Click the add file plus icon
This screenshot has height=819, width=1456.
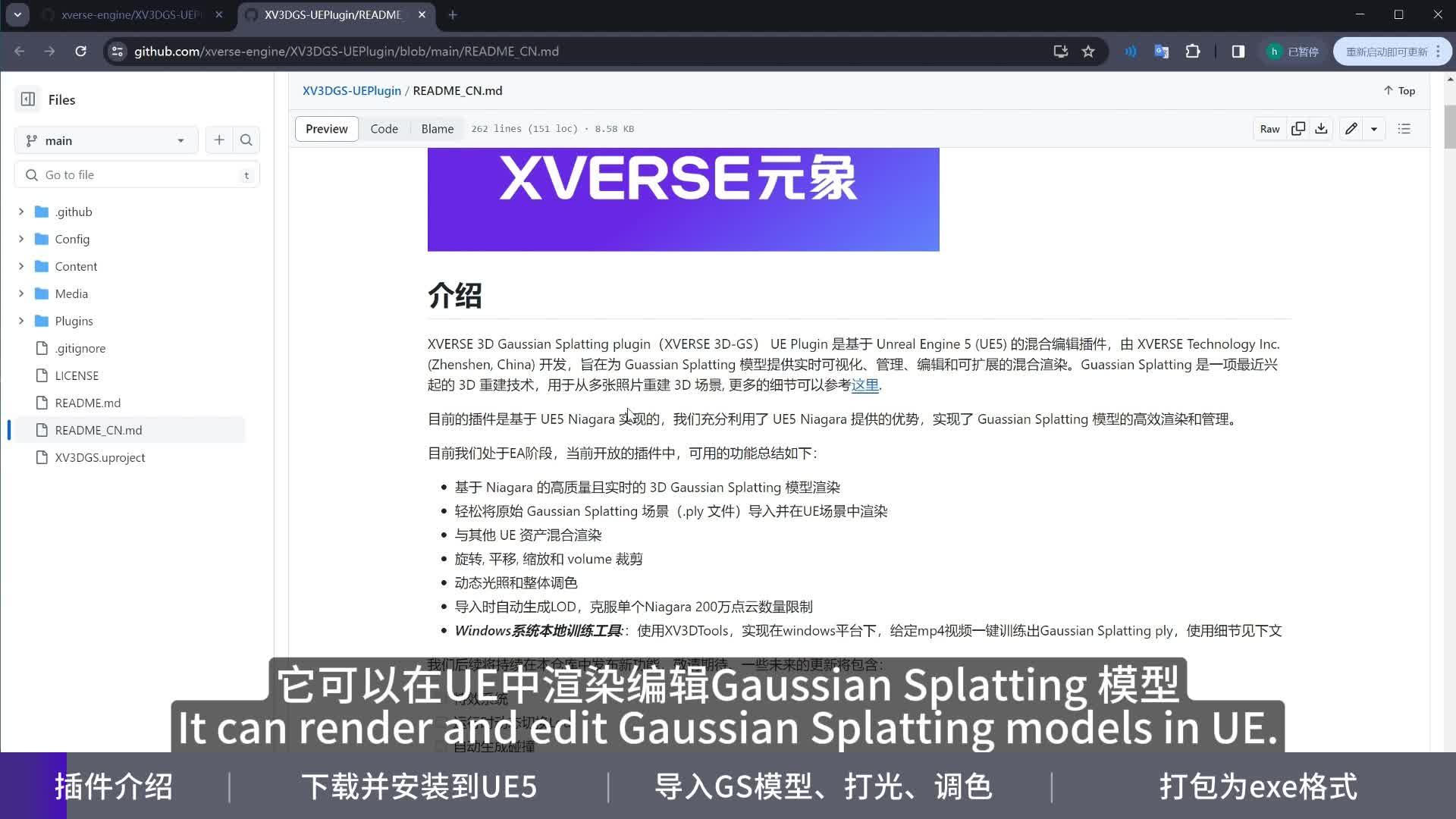[x=219, y=140]
